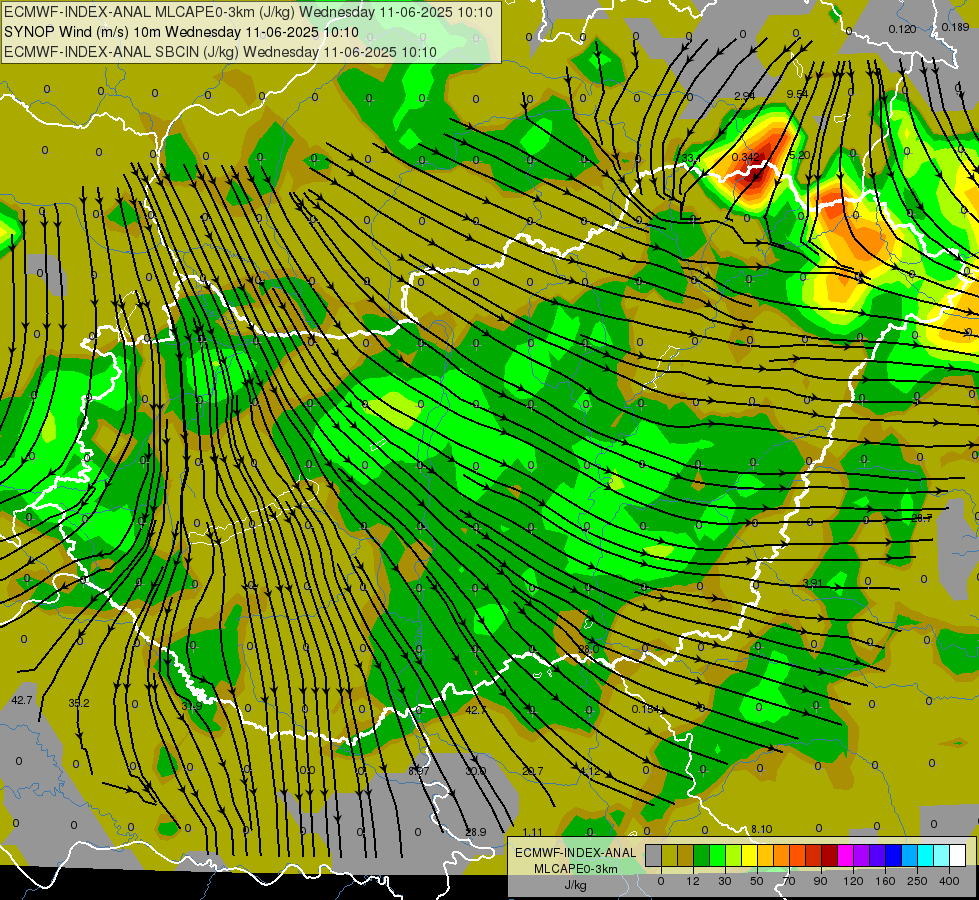979x900 pixels.
Task: Select the olive-yellow legend swatch above 0
Action: (x=669, y=855)
